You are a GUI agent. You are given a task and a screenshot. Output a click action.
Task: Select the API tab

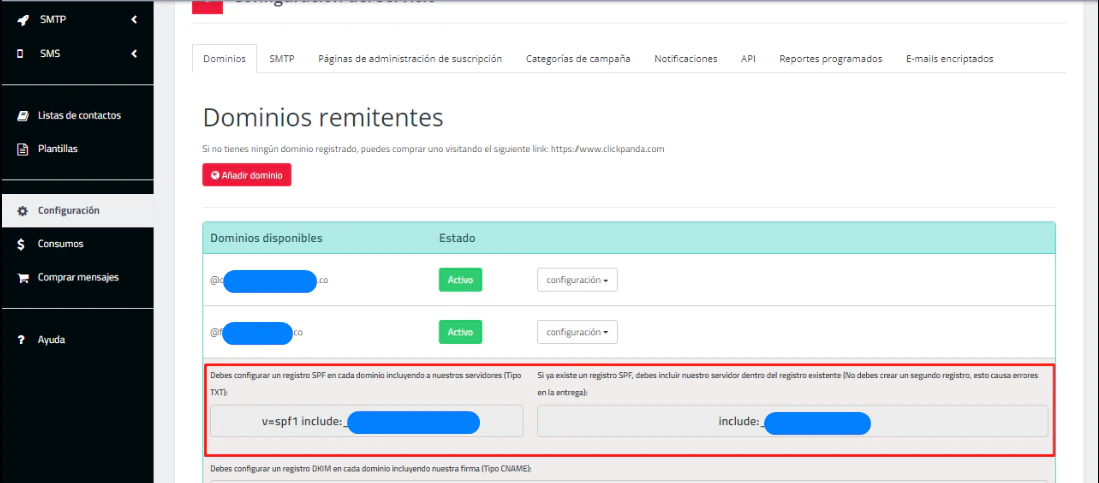pyautogui.click(x=748, y=59)
